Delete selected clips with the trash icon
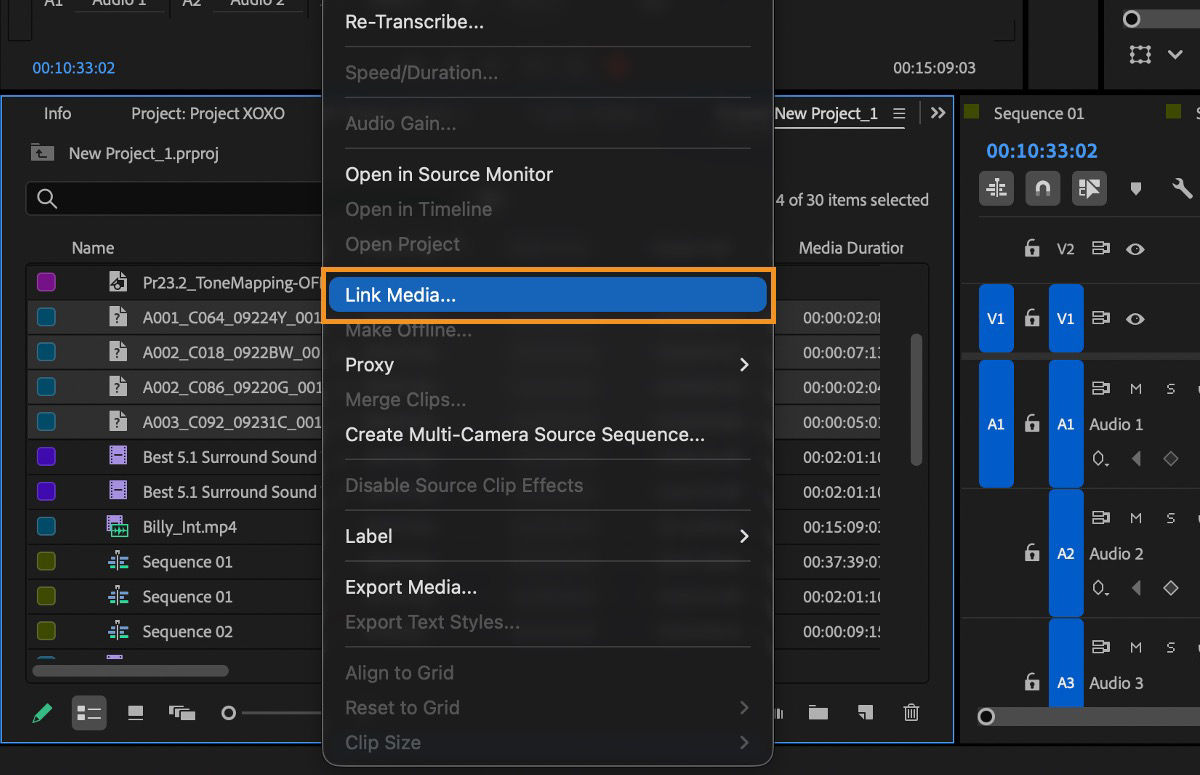The height and width of the screenshot is (775, 1200). tap(911, 713)
